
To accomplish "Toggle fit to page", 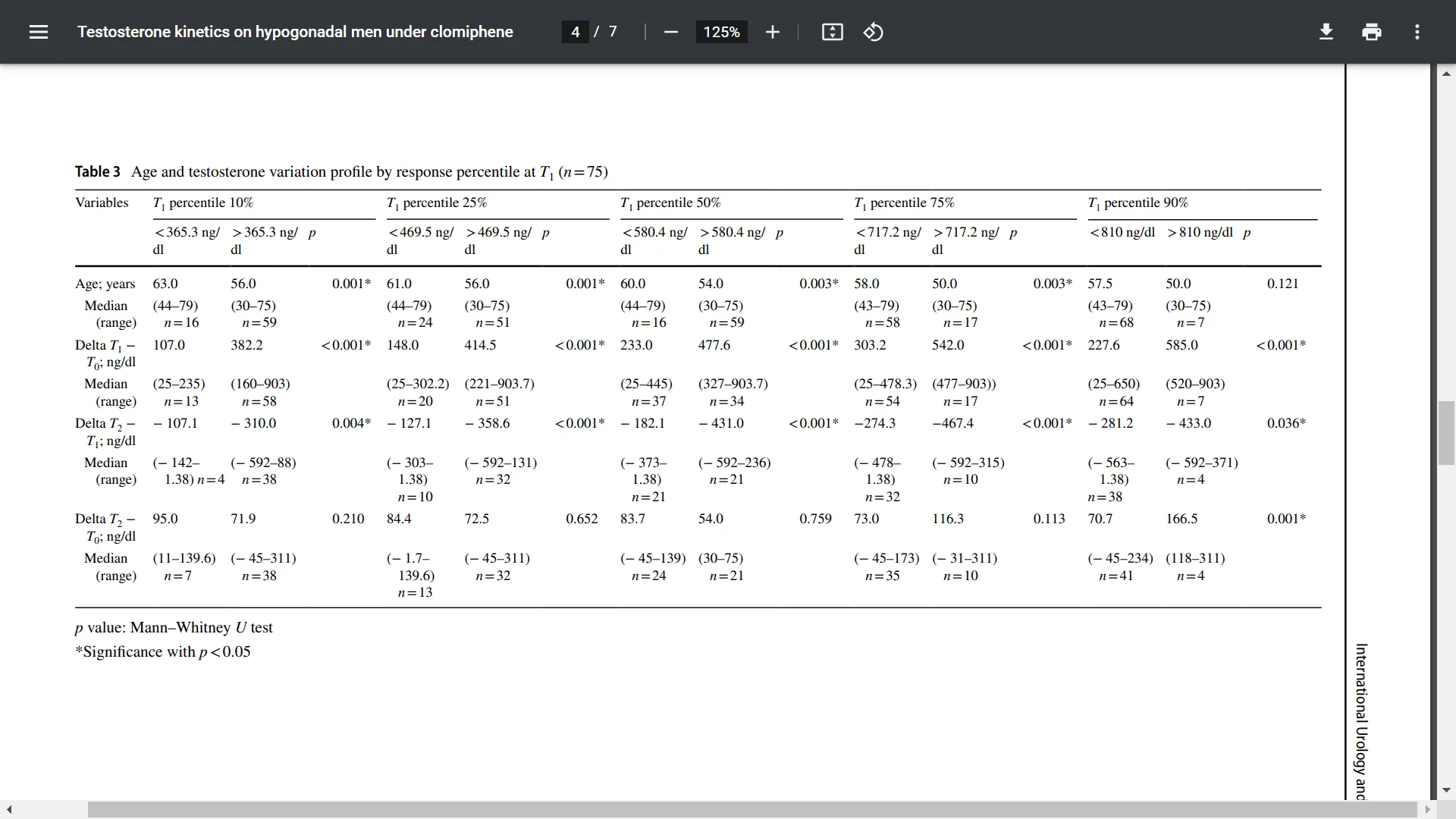I will (832, 32).
